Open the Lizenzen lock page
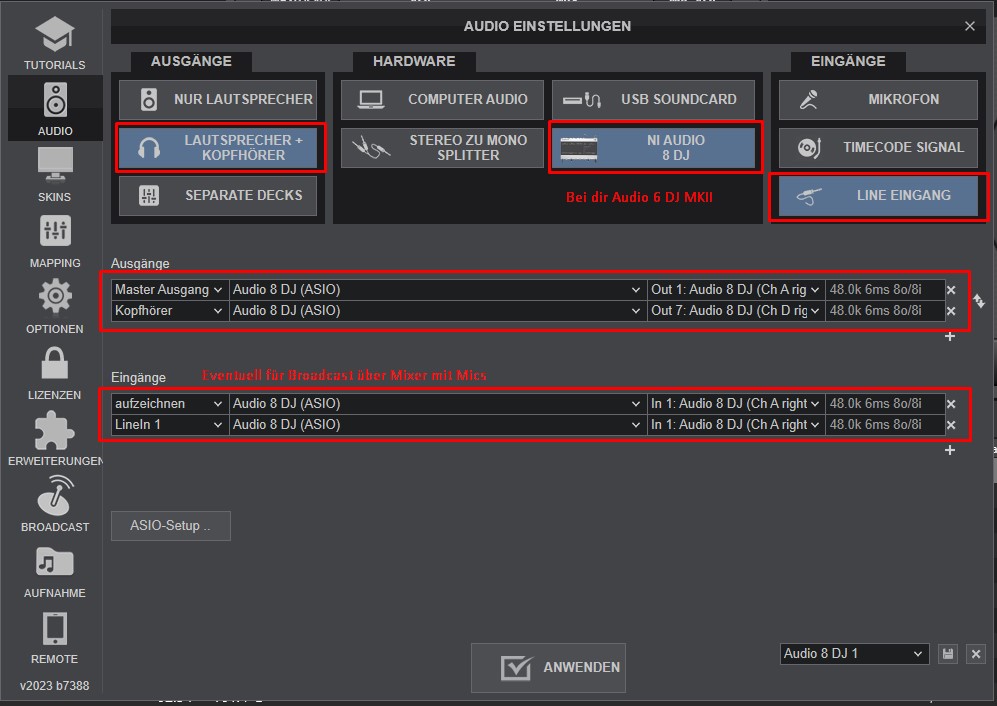 (x=55, y=373)
